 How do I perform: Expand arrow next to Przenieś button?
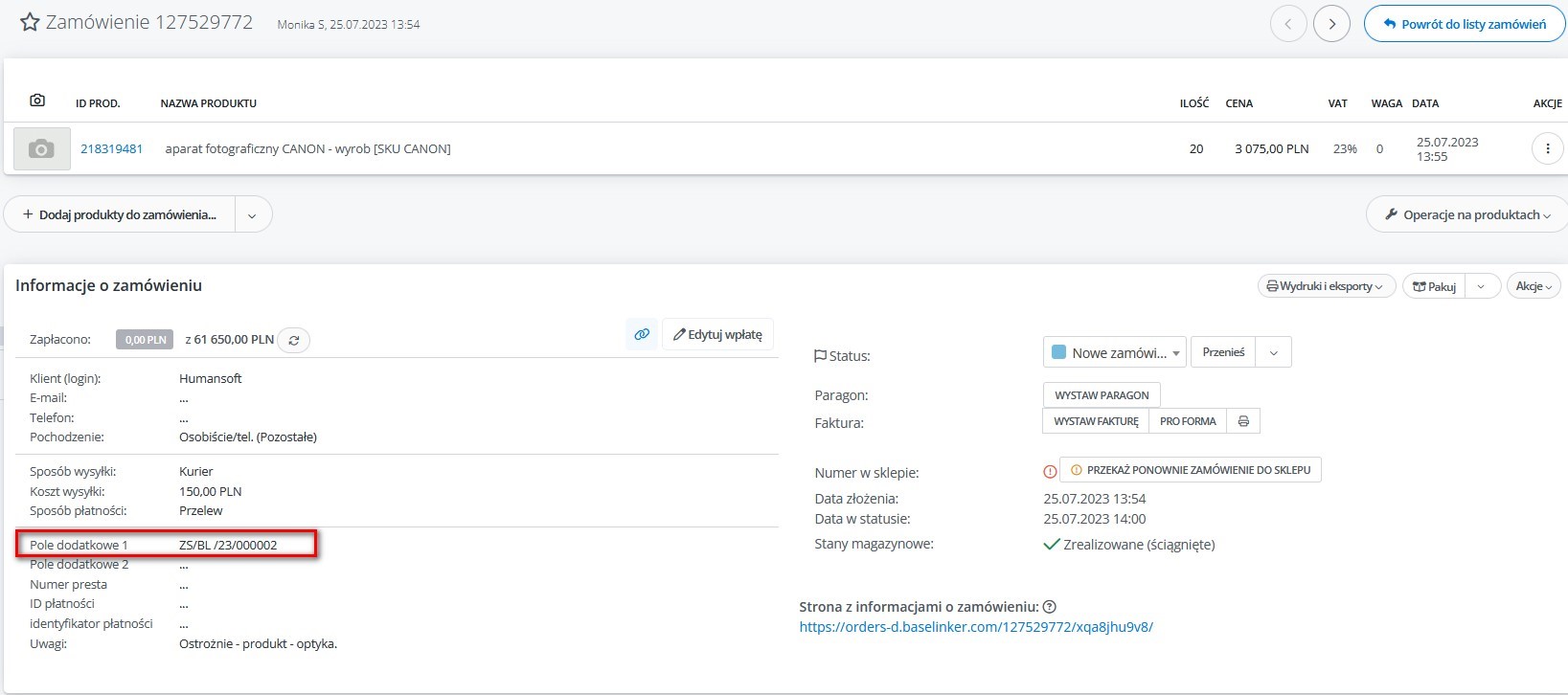1273,352
